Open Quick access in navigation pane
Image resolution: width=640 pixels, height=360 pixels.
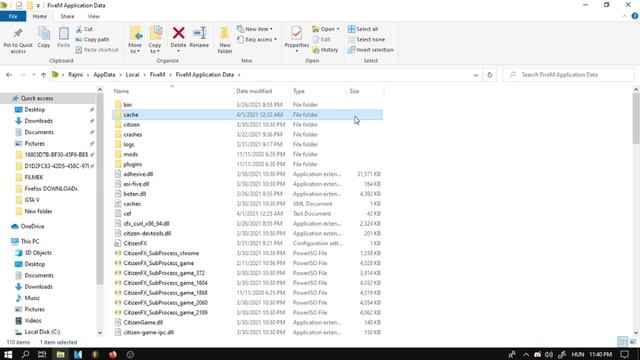[x=37, y=98]
